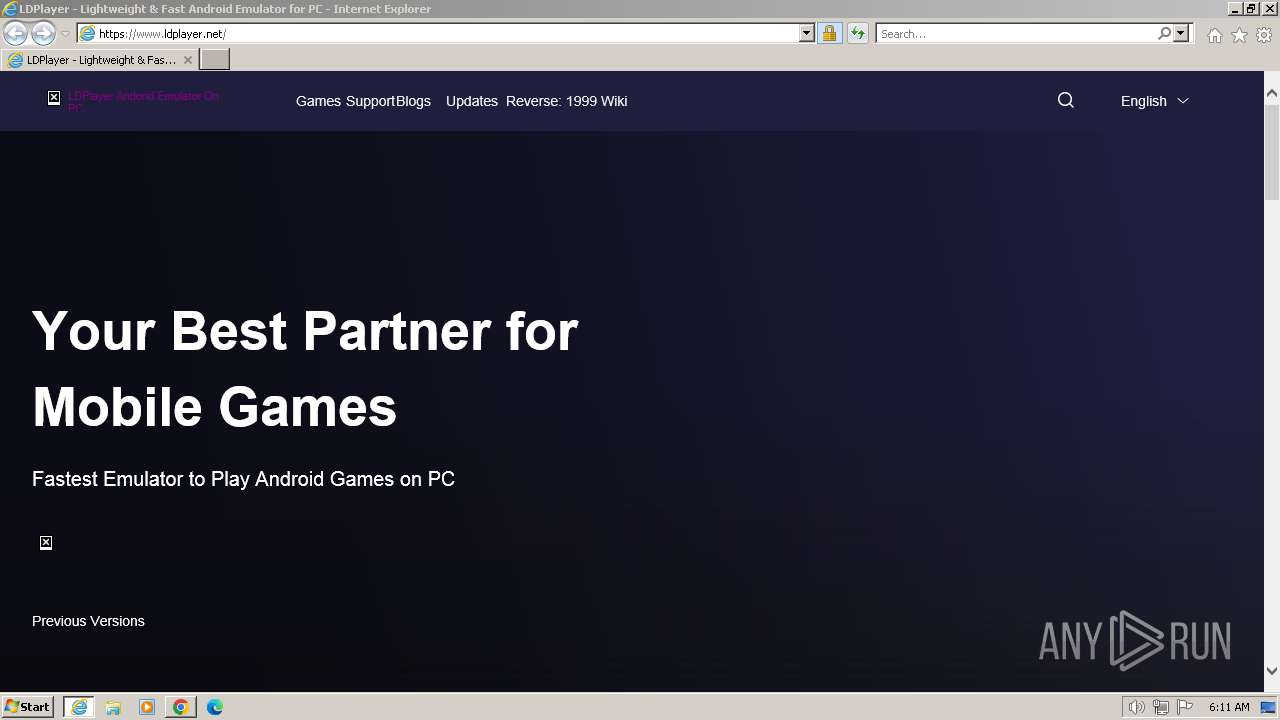Open Windows Media Player taskbar icon
1280x720 pixels.
[x=147, y=707]
